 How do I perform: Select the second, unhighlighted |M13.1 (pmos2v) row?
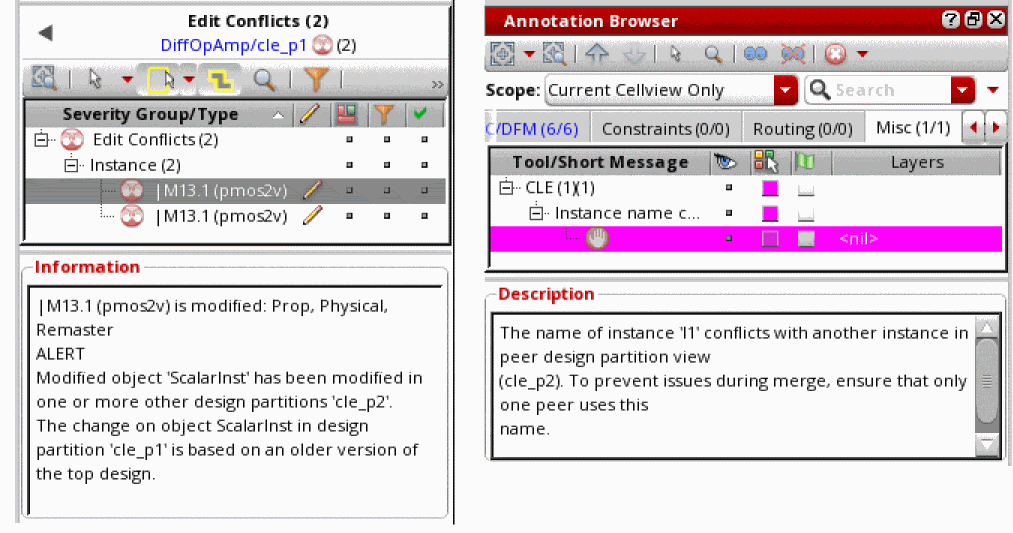click(x=235, y=216)
